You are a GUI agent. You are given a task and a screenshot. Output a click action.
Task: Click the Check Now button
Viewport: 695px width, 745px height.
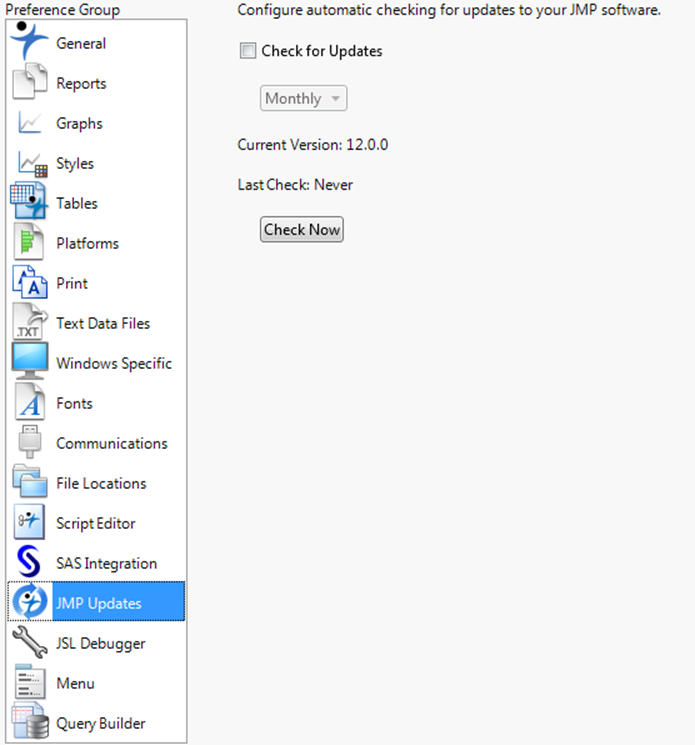(x=301, y=229)
